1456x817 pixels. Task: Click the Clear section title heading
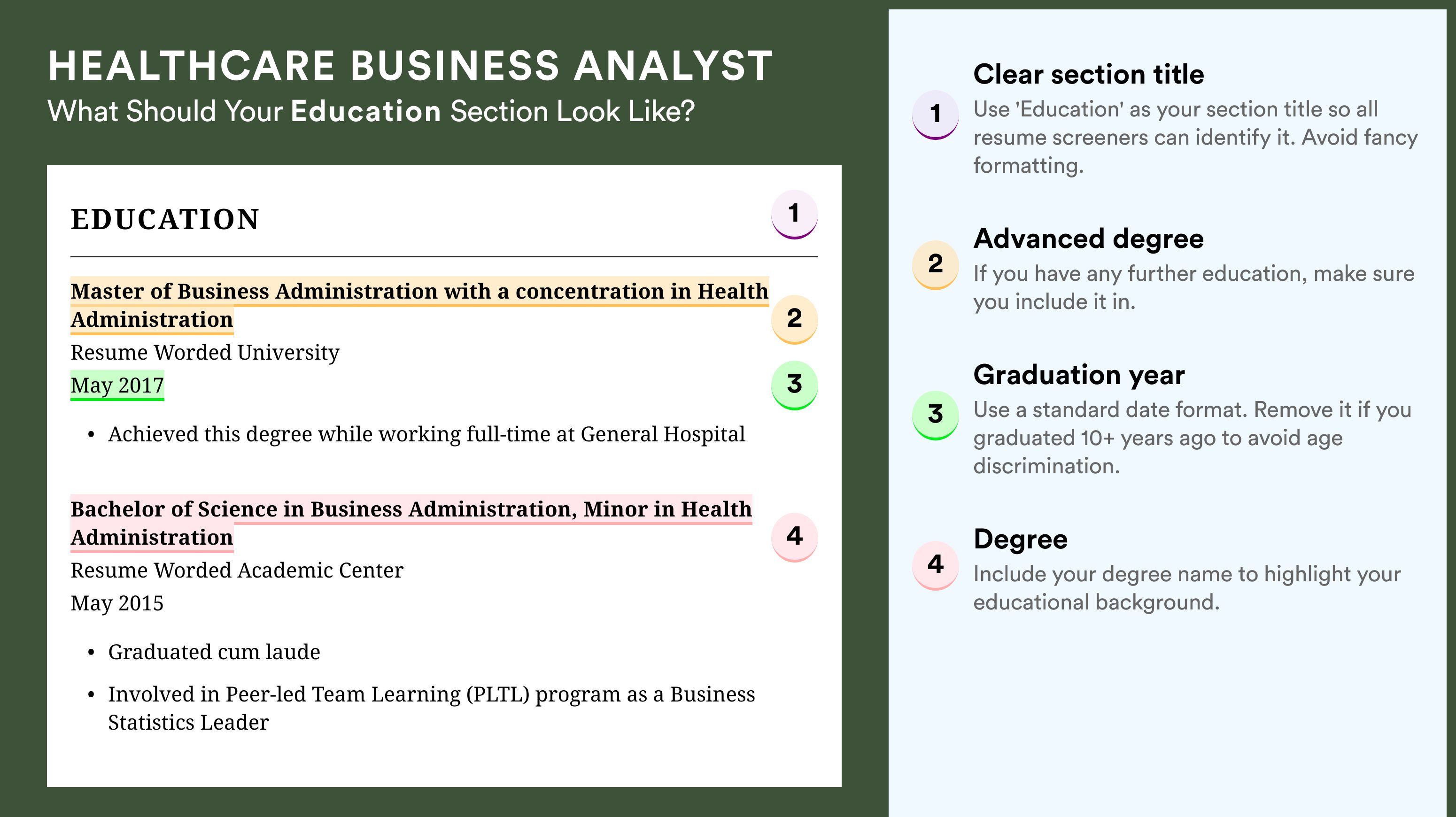(x=1089, y=74)
